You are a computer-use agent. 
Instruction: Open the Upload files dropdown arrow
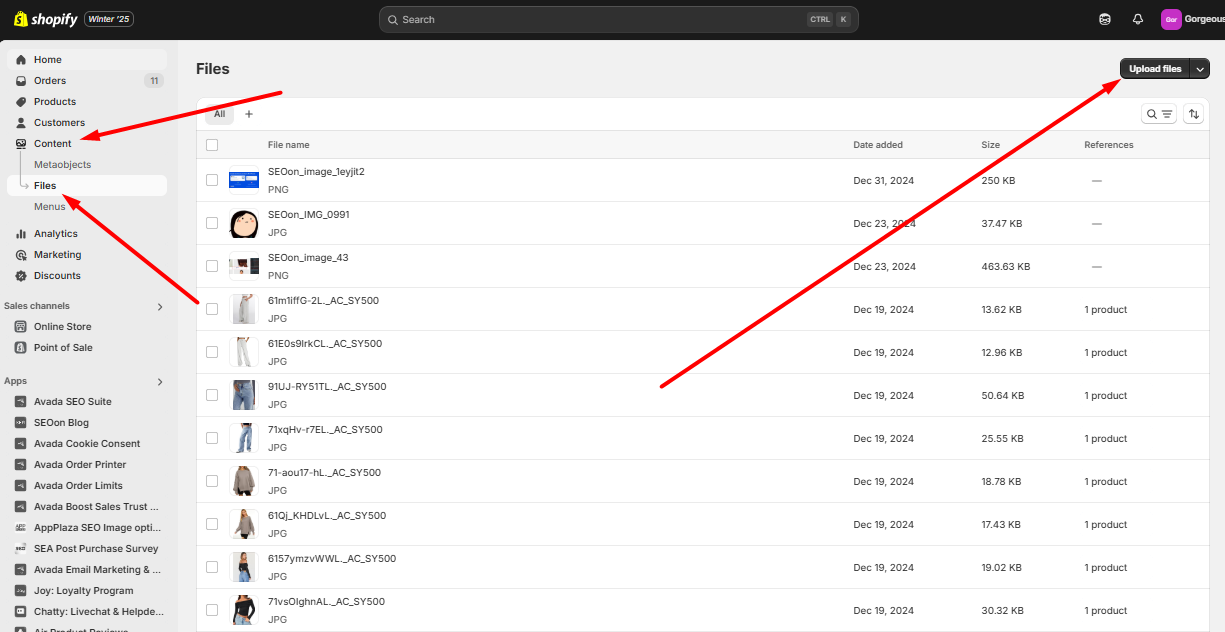1200,69
